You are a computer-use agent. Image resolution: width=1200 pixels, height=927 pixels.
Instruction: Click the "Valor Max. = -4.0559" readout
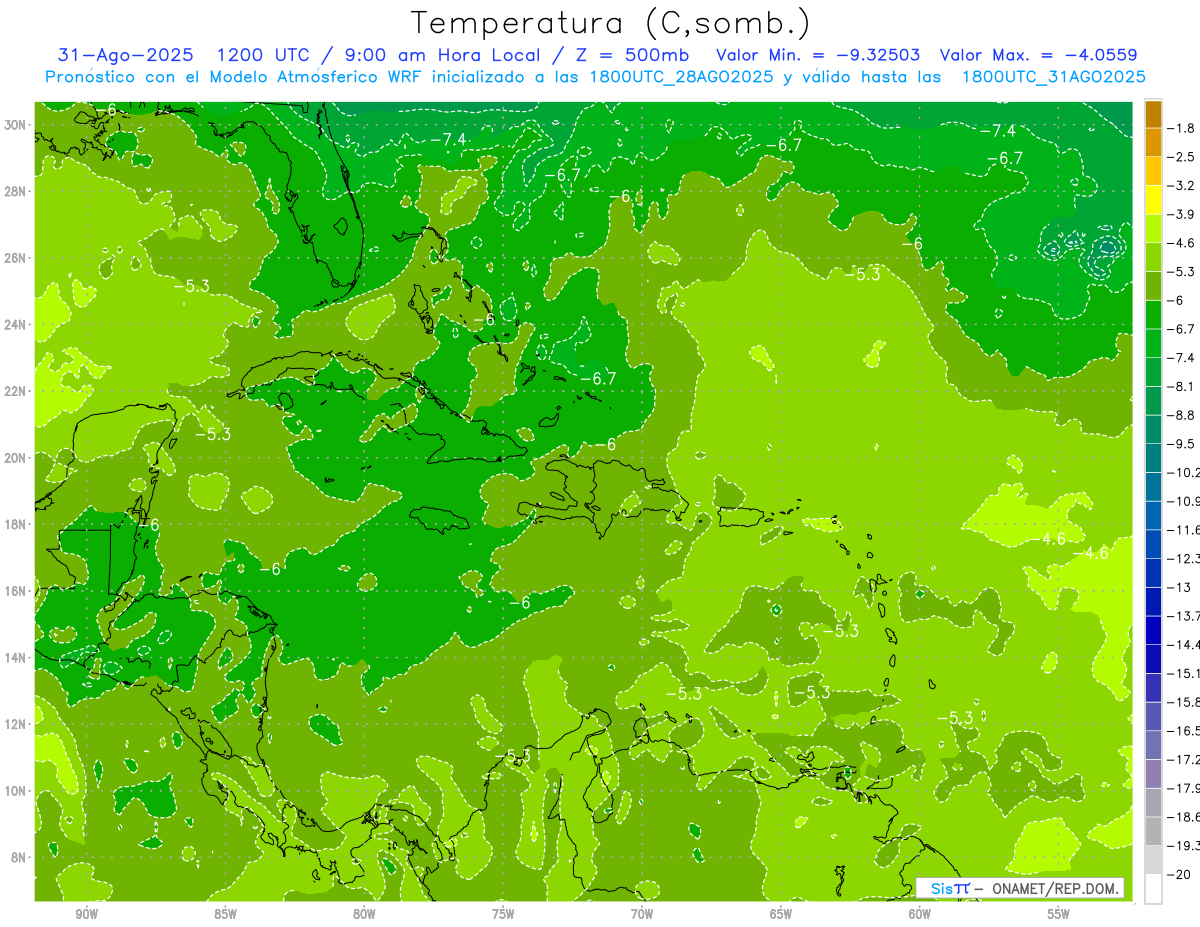point(1039,55)
